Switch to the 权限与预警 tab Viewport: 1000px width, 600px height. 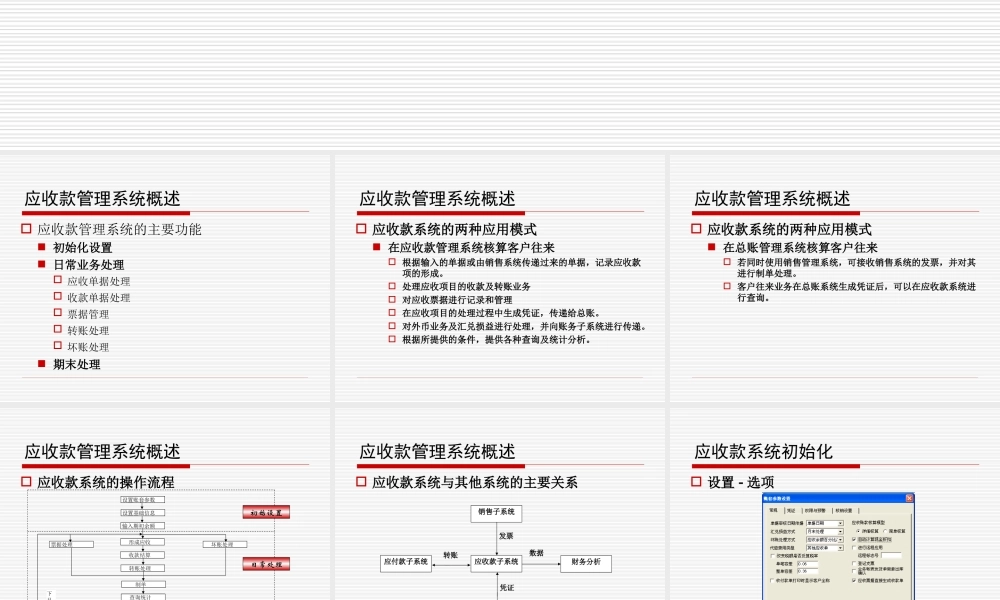coord(817,510)
